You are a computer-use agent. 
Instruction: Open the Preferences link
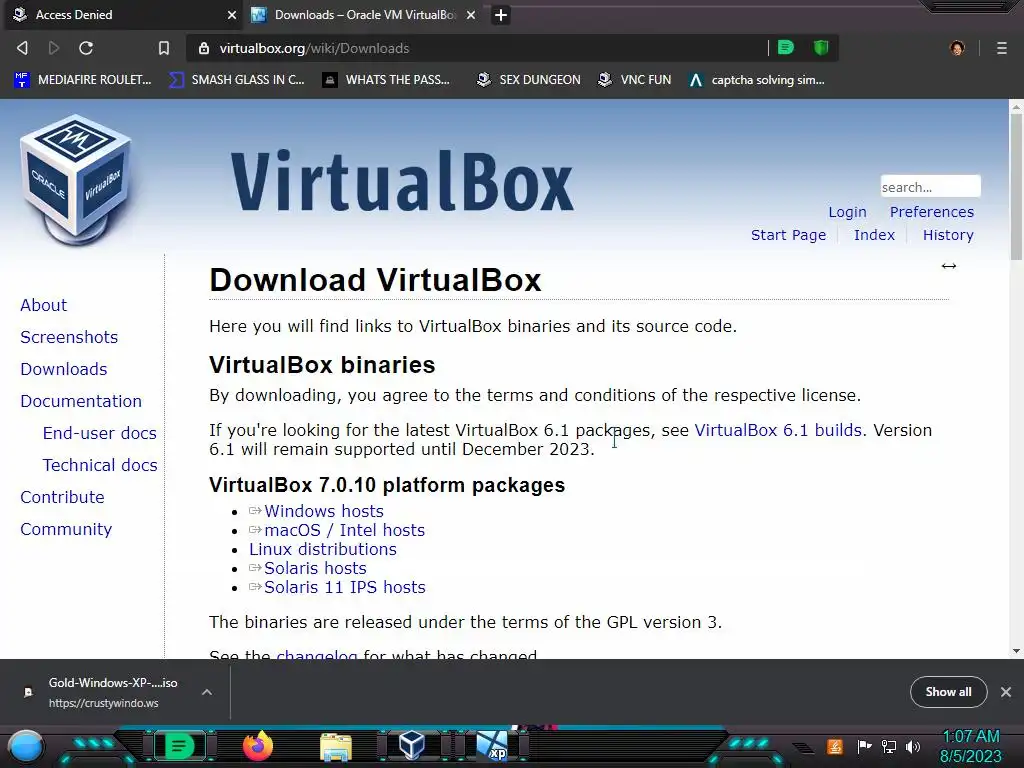point(931,212)
